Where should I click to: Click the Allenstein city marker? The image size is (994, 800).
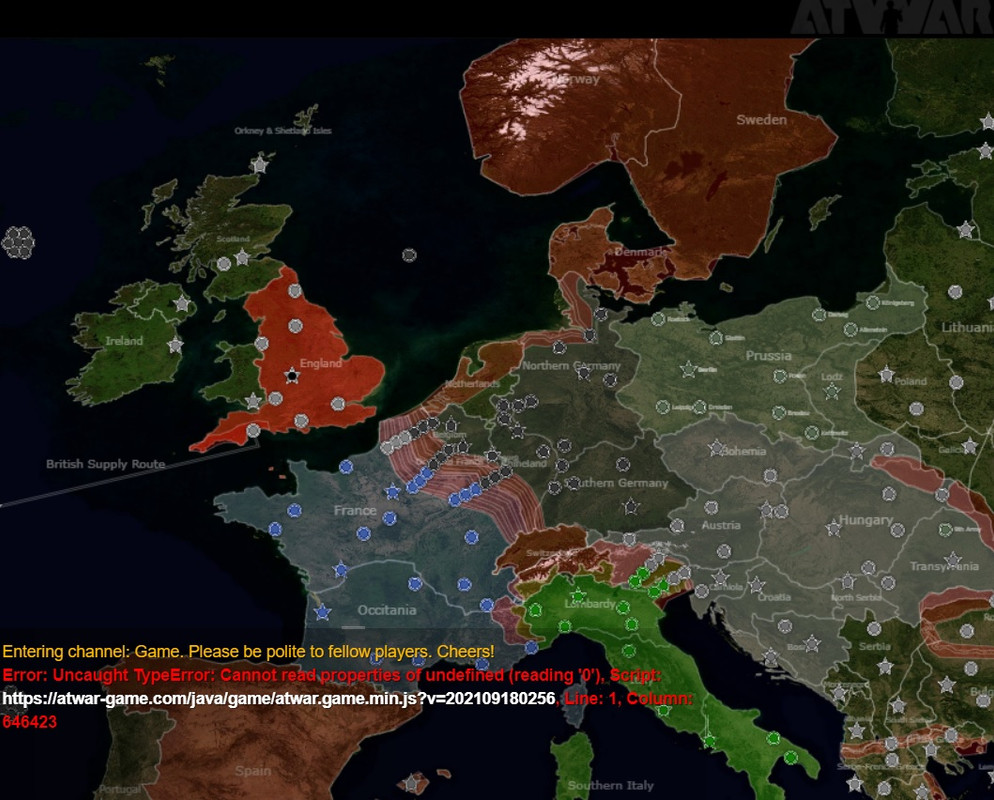pos(850,330)
